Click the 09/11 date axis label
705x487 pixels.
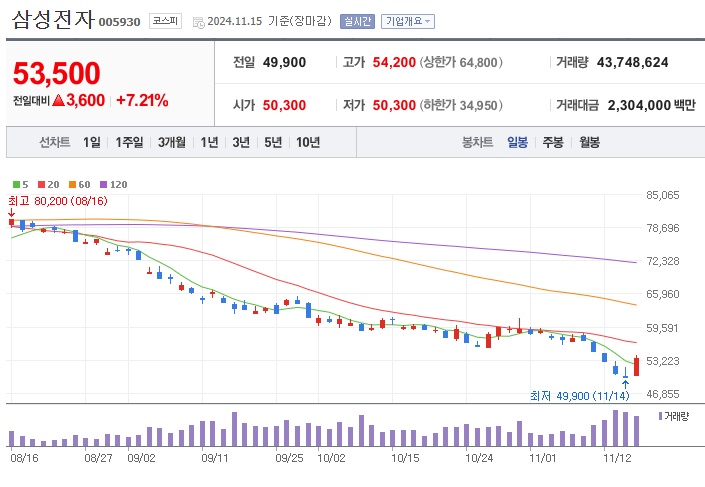pos(215,458)
